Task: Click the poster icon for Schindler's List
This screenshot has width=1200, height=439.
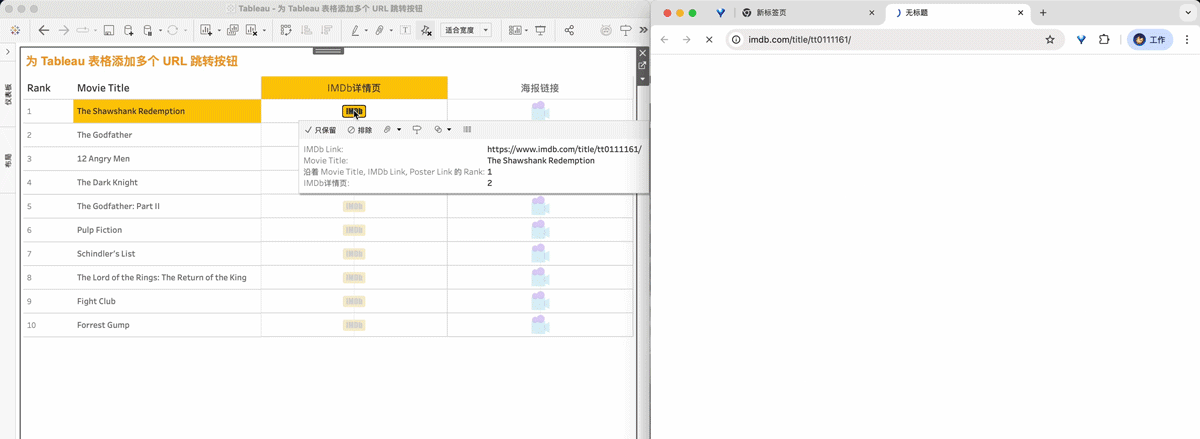Action: 540,254
